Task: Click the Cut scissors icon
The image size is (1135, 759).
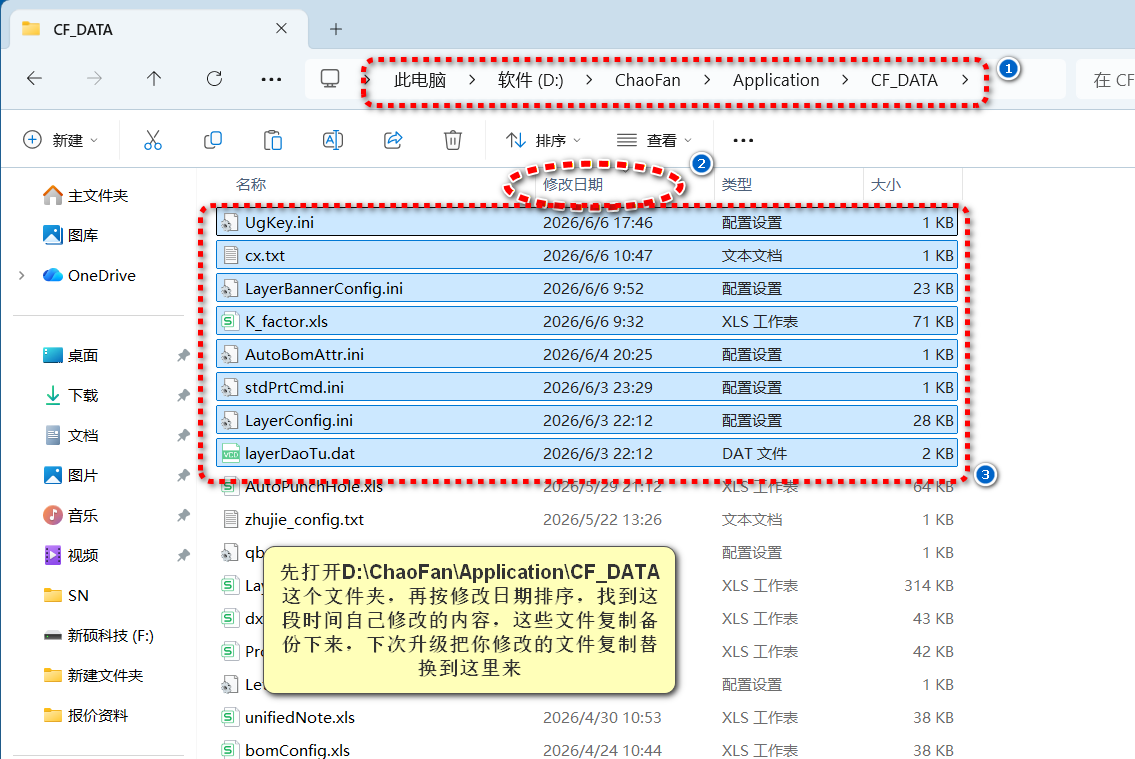Action: pos(153,140)
